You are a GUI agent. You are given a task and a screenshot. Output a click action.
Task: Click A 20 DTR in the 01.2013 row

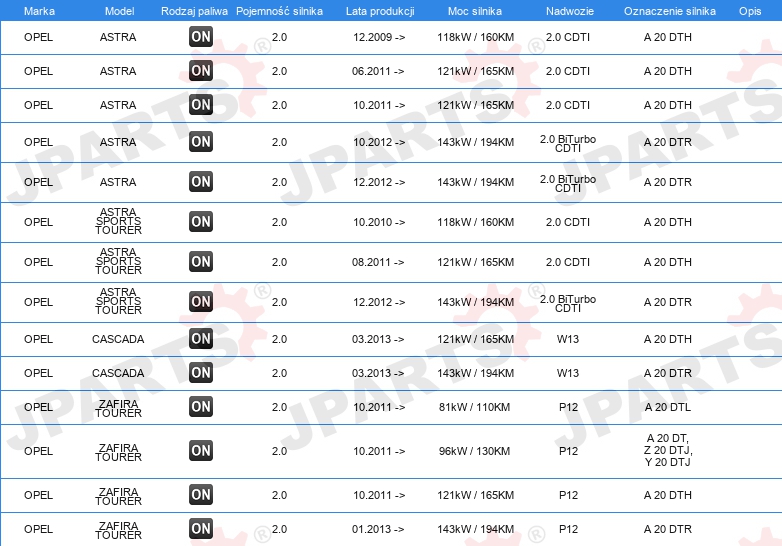click(x=668, y=529)
